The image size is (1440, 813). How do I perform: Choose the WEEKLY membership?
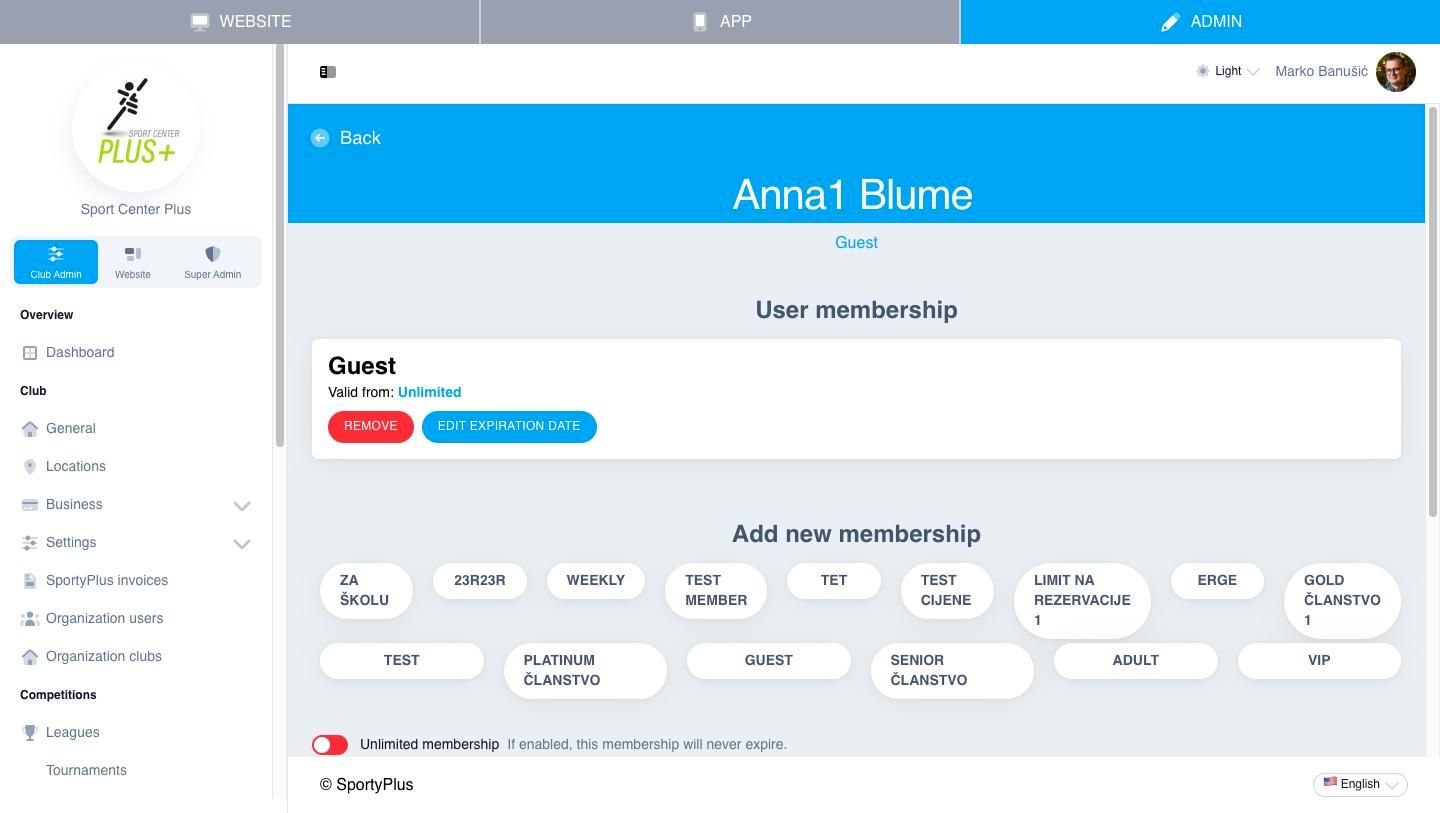point(596,581)
